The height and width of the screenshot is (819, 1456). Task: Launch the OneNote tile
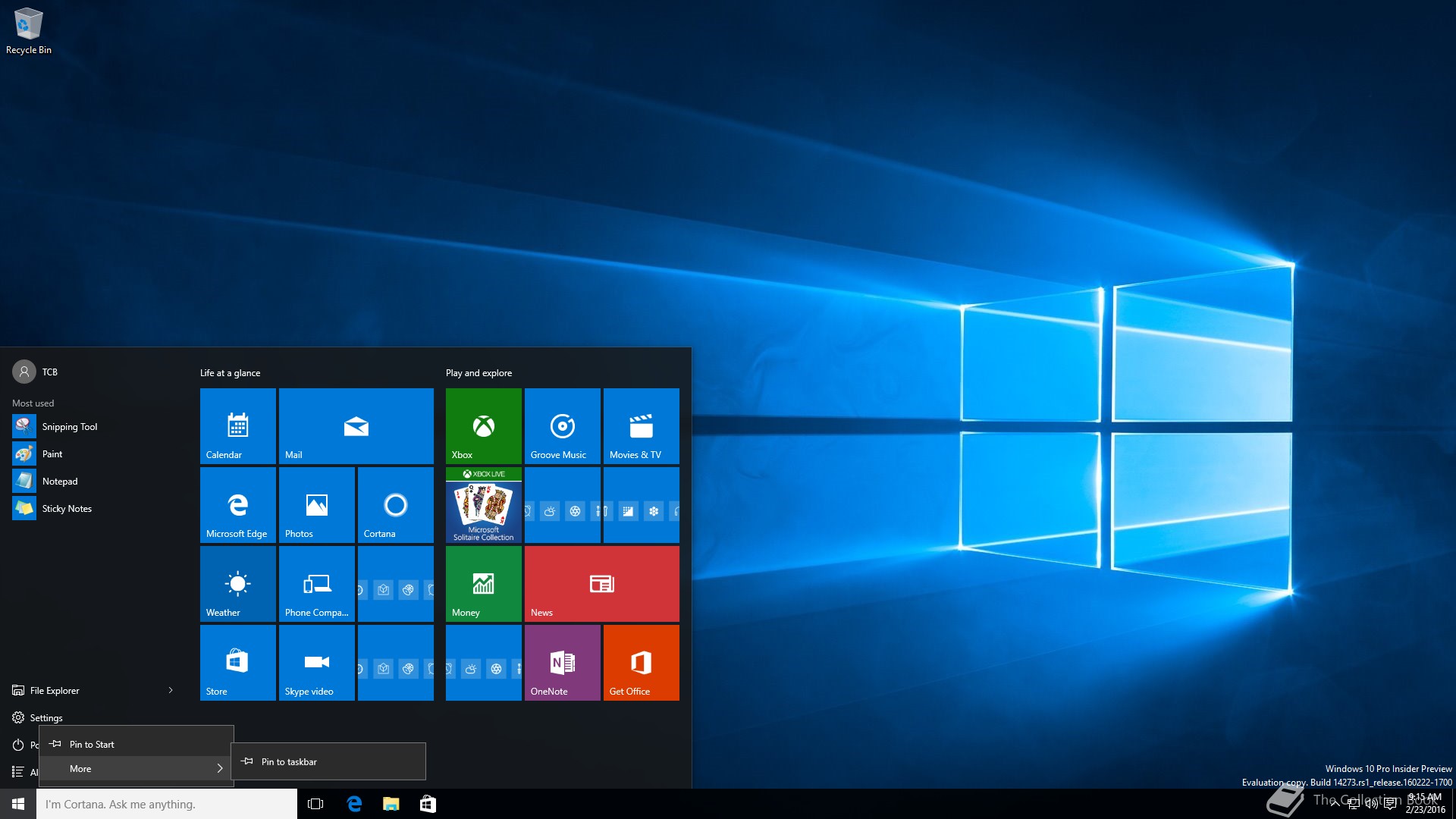[x=562, y=662]
